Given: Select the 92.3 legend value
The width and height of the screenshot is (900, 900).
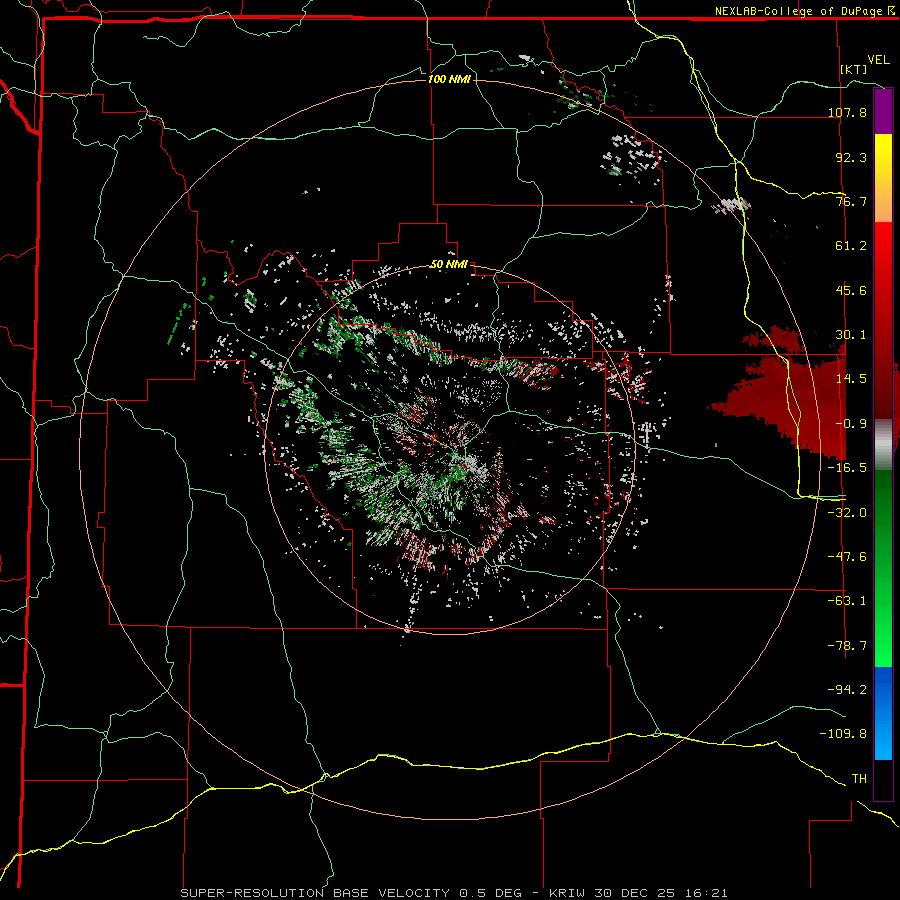Looking at the screenshot, I should [x=851, y=157].
